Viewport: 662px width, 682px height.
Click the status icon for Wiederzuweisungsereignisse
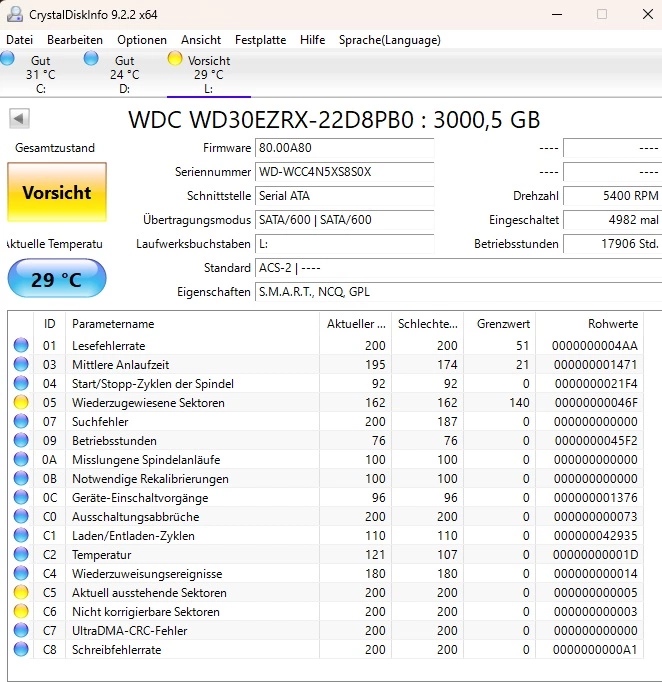tap(21, 574)
